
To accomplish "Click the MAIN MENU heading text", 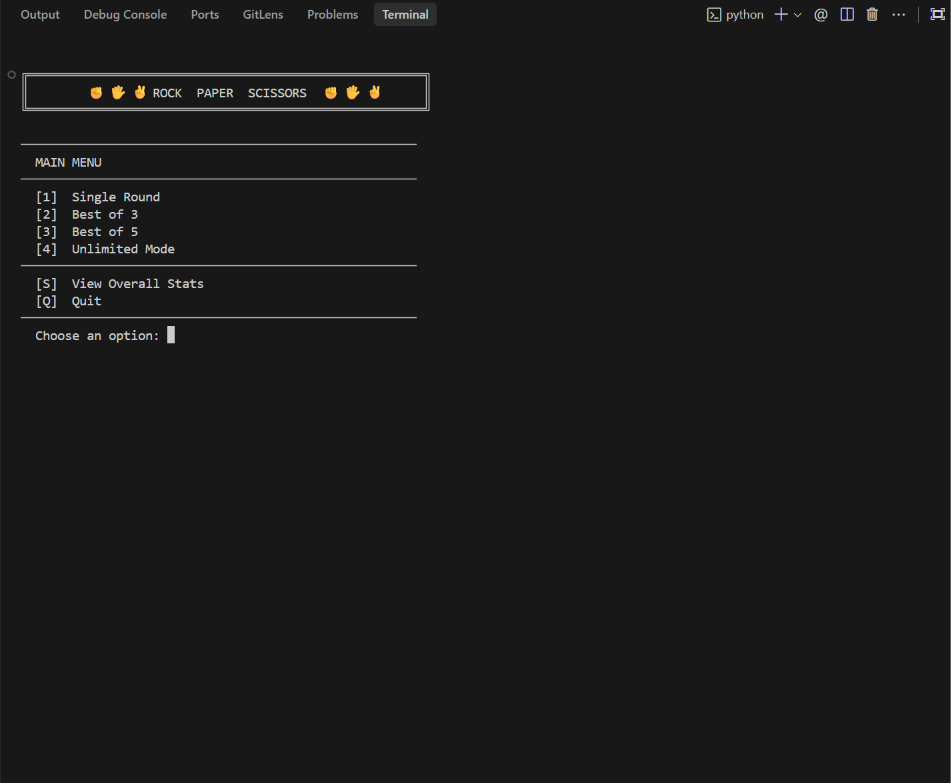I will coord(69,162).
